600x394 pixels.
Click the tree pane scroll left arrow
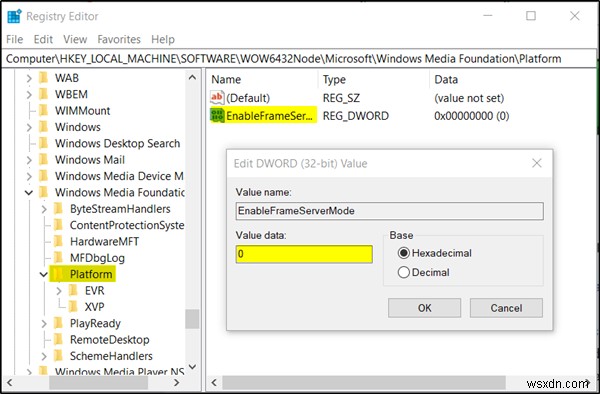10,383
